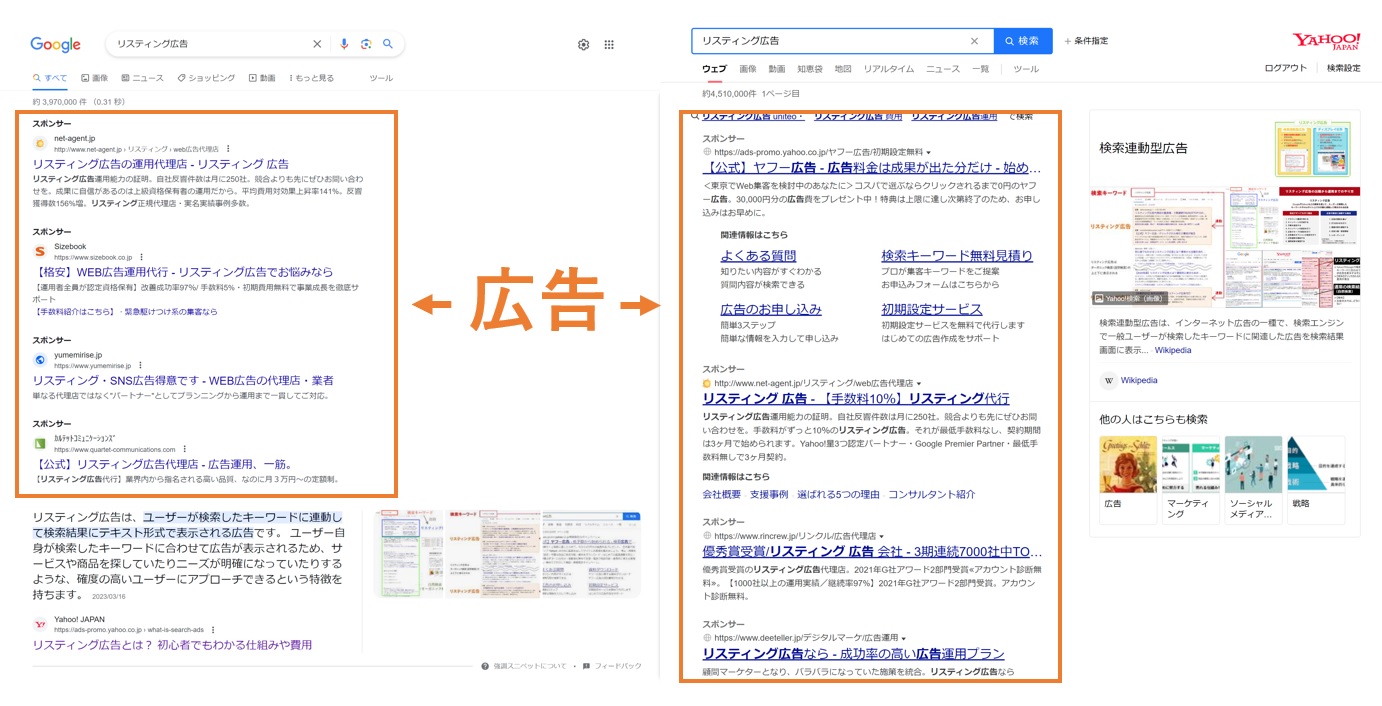Open Google settings gear
The width and height of the screenshot is (1382, 706).
584,44
